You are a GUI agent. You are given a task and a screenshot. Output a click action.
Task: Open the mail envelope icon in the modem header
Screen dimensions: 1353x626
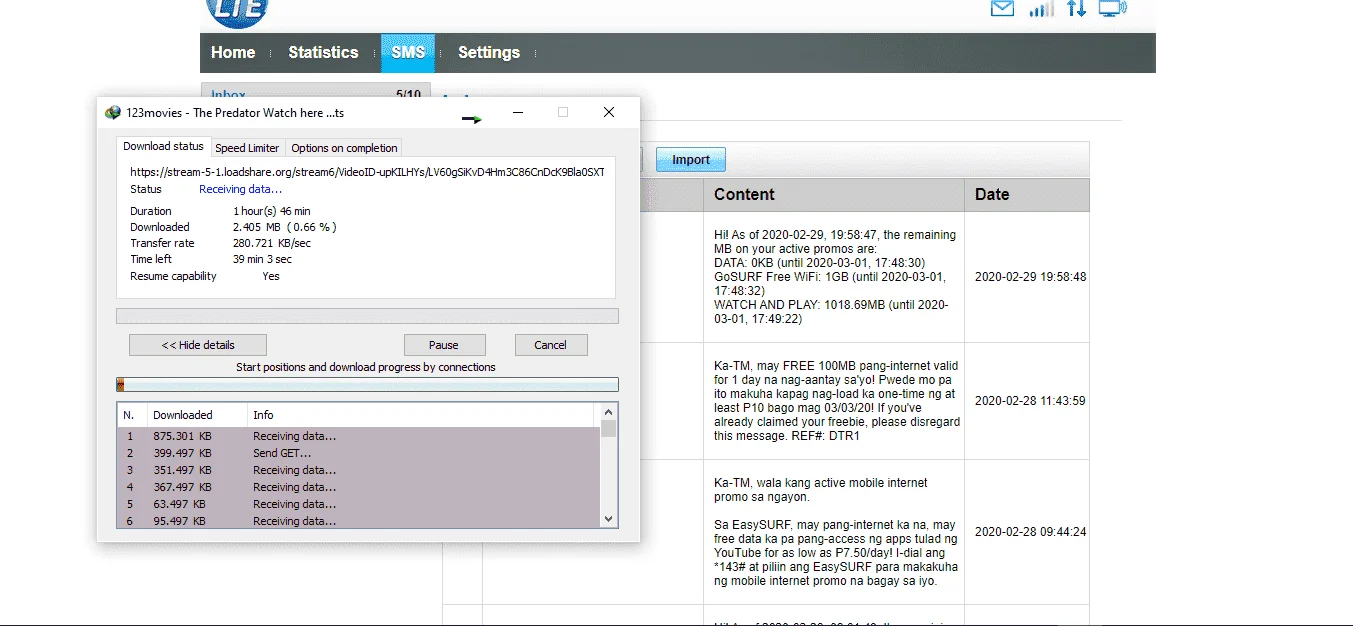(x=1002, y=9)
